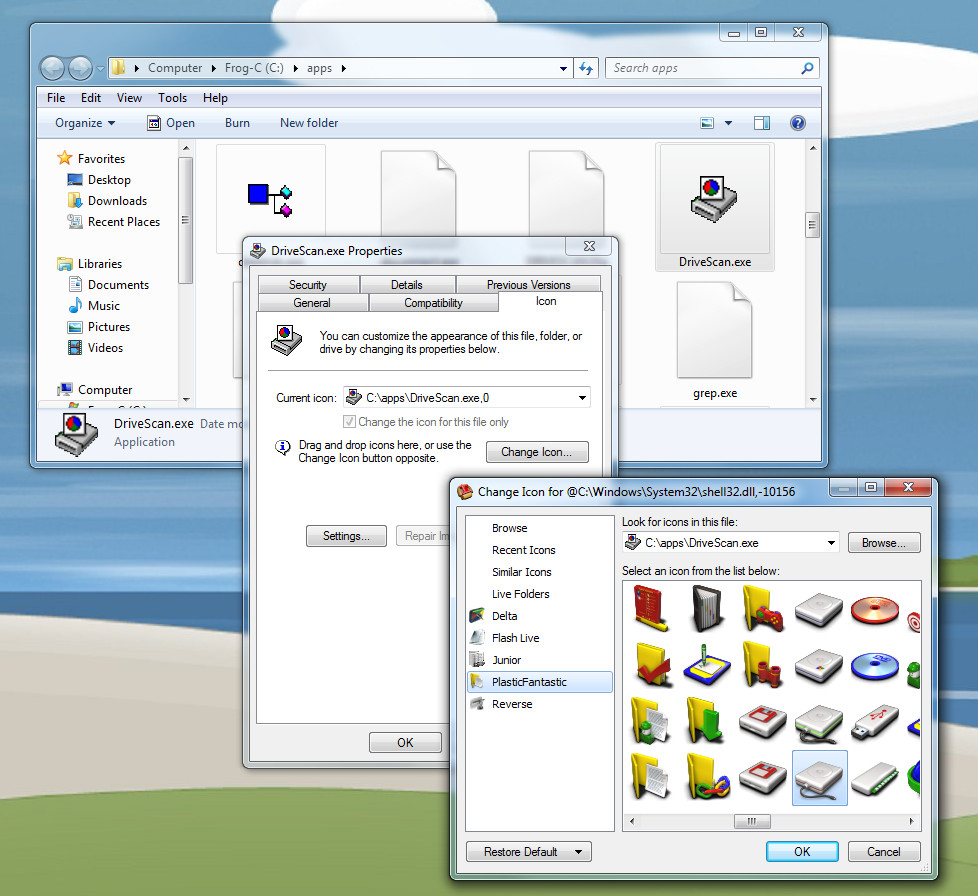The width and height of the screenshot is (978, 896).
Task: Choose the folder with green download arrow
Action: tap(704, 721)
